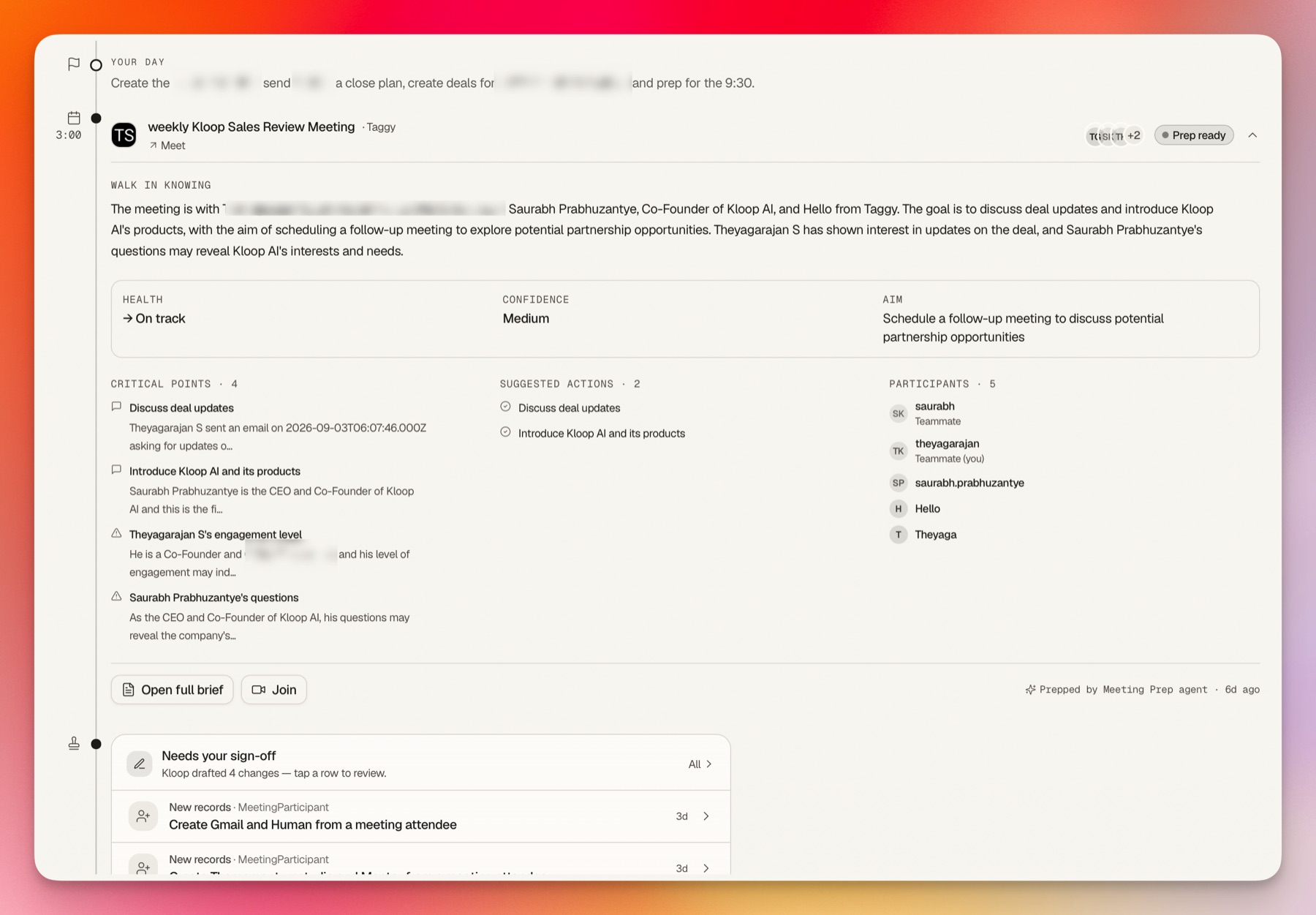
Task: Click the H avatar for Hello
Action: point(899,508)
